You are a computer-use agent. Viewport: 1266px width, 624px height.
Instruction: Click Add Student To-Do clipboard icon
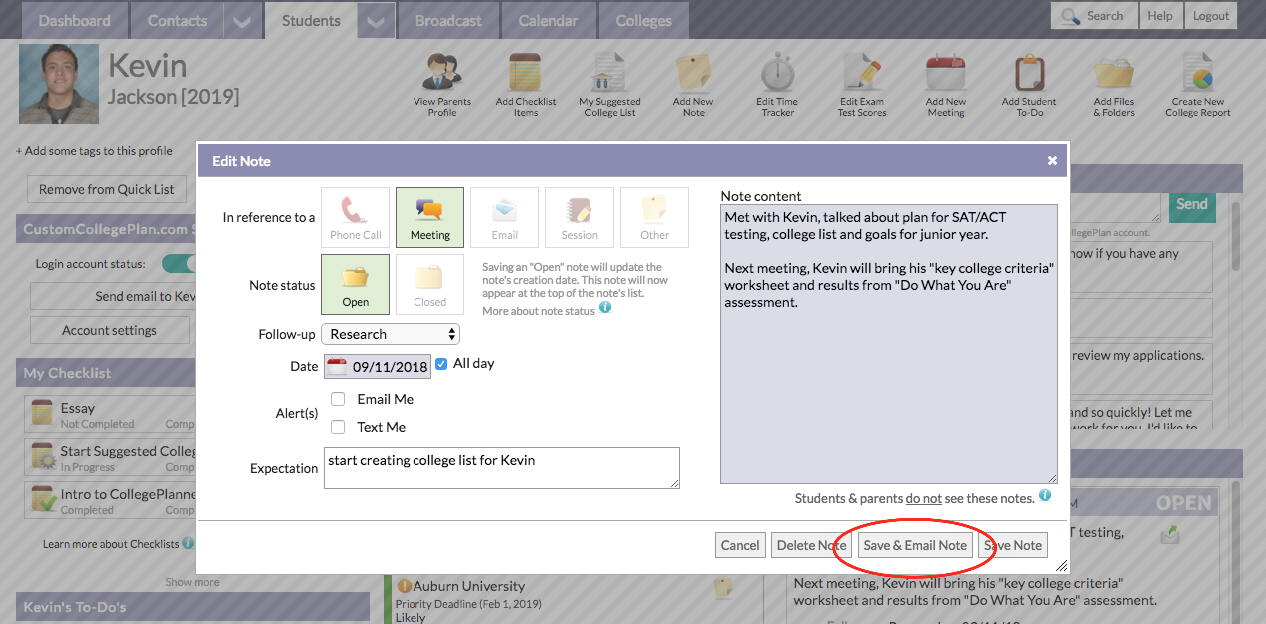(x=1029, y=72)
